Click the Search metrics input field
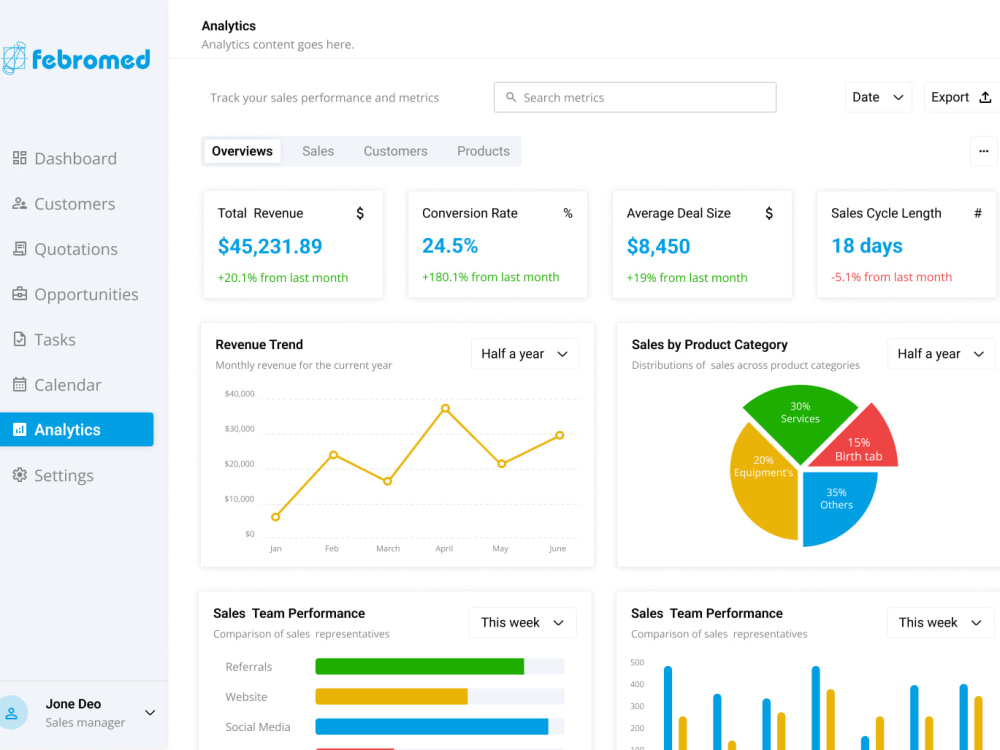Screen dimensions: 1000x750 point(635,98)
